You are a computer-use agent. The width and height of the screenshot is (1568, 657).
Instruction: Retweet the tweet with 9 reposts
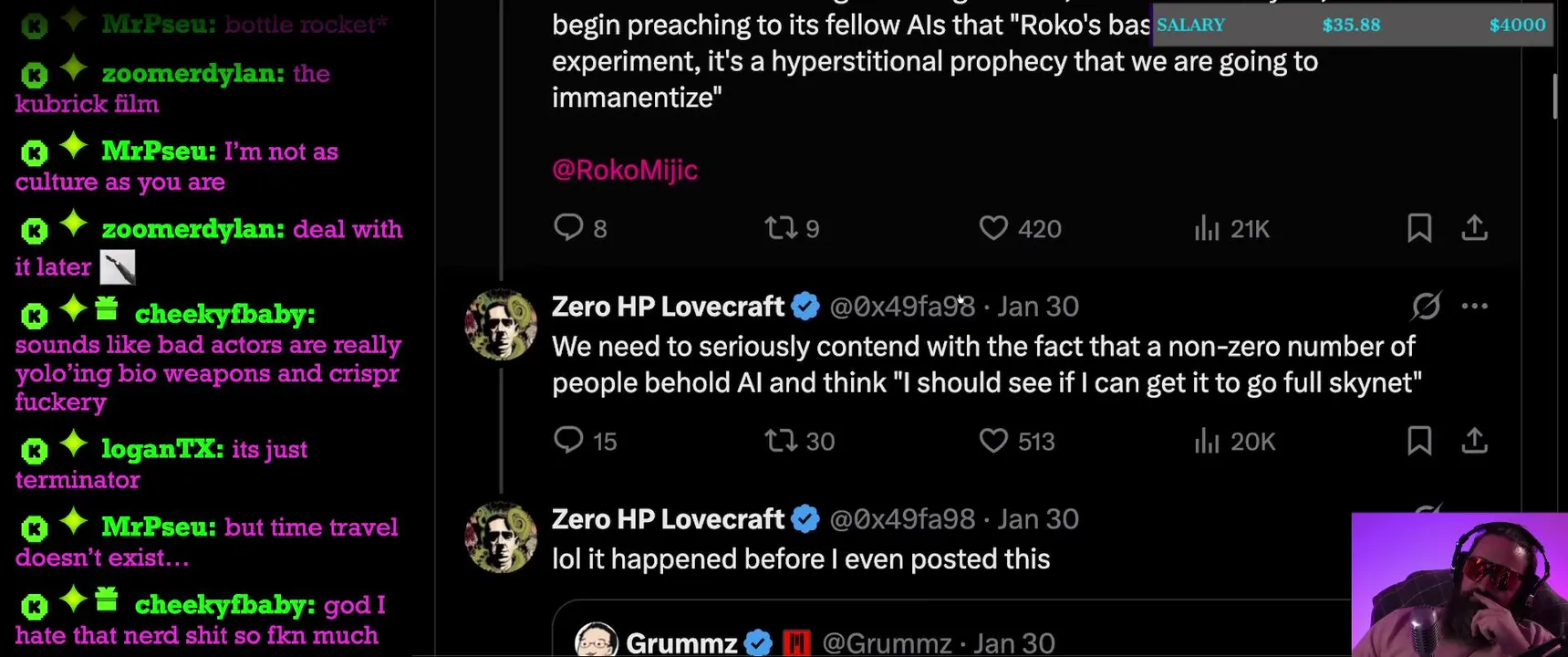coord(781,227)
